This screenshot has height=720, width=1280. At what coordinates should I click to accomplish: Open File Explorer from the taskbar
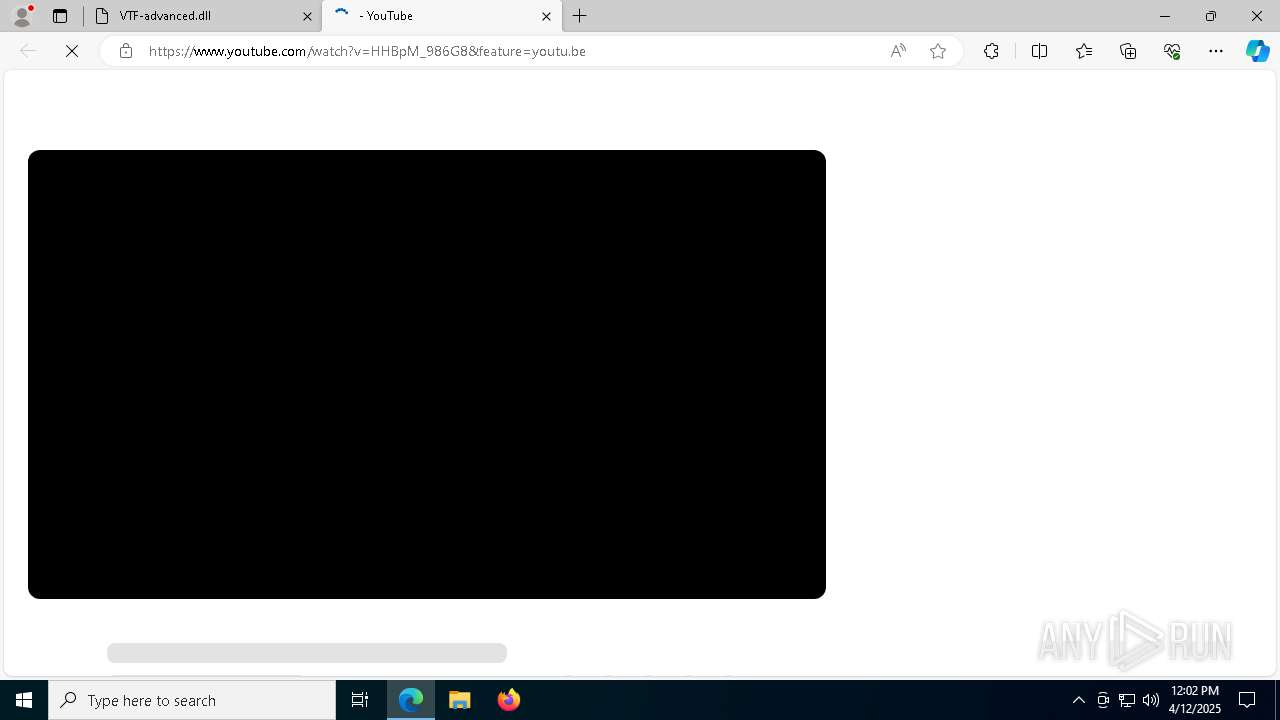click(460, 700)
